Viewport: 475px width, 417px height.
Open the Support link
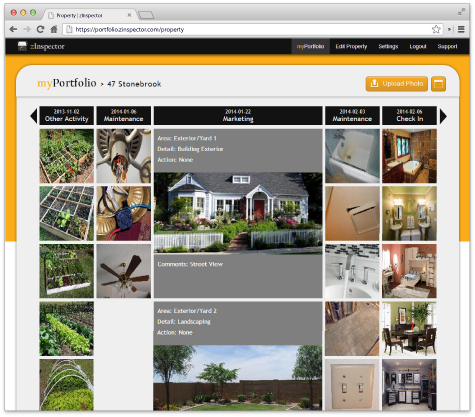[447, 46]
